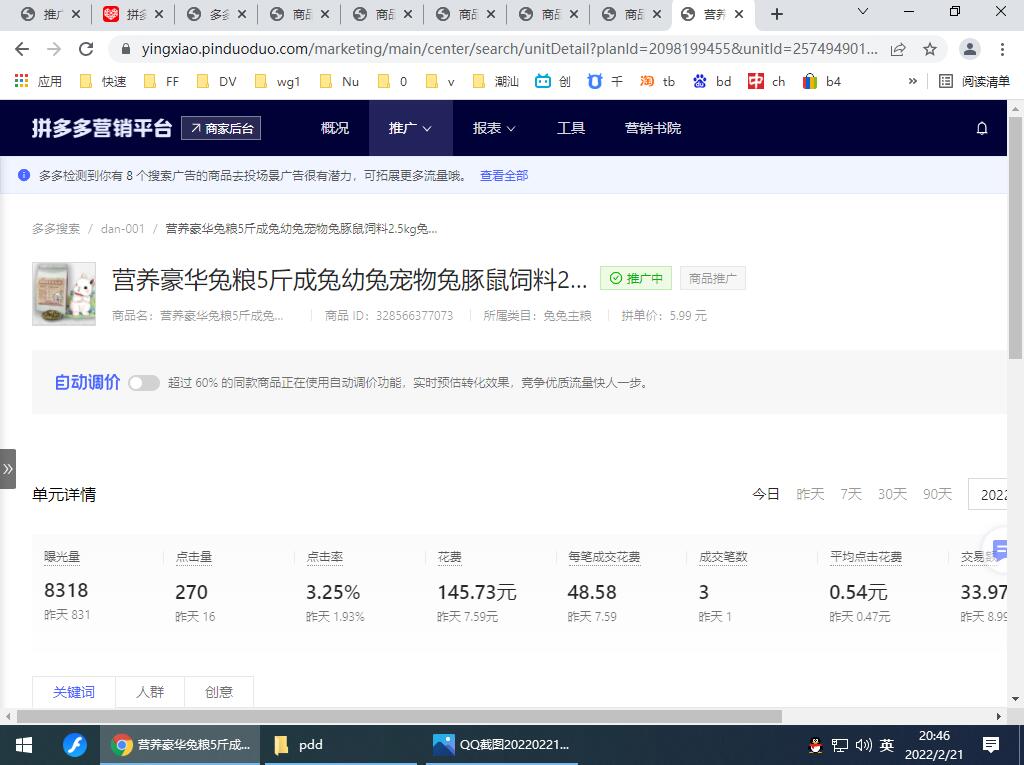Open the Windows notification center
1024x765 pixels.
click(991, 745)
